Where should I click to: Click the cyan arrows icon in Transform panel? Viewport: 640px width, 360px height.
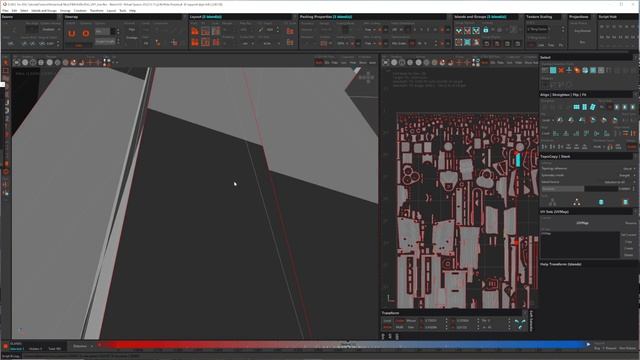pyautogui.click(x=520, y=324)
